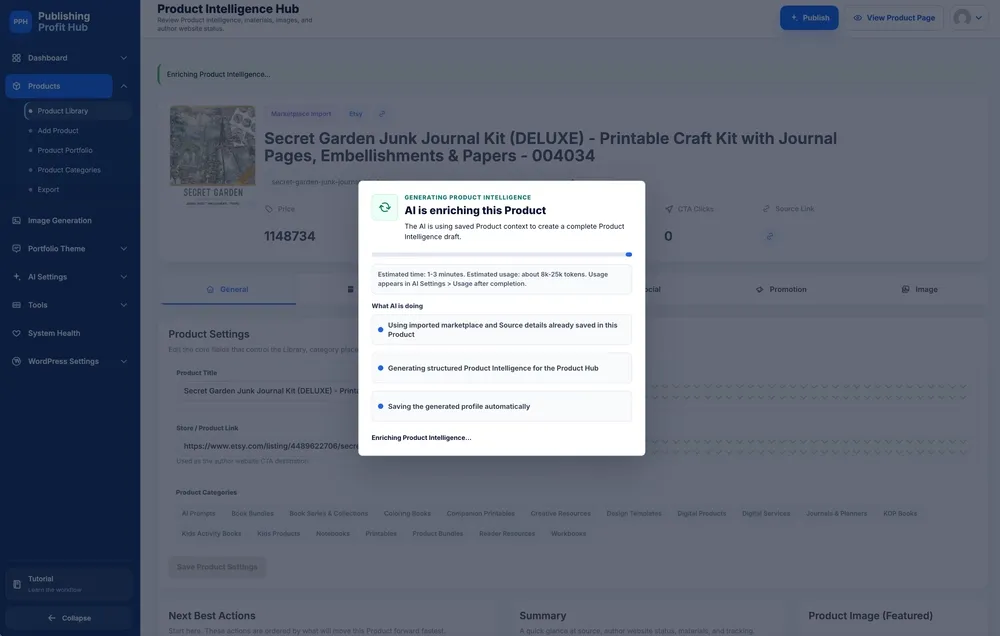Click the Portfolio Theme icon

pyautogui.click(x=17, y=249)
